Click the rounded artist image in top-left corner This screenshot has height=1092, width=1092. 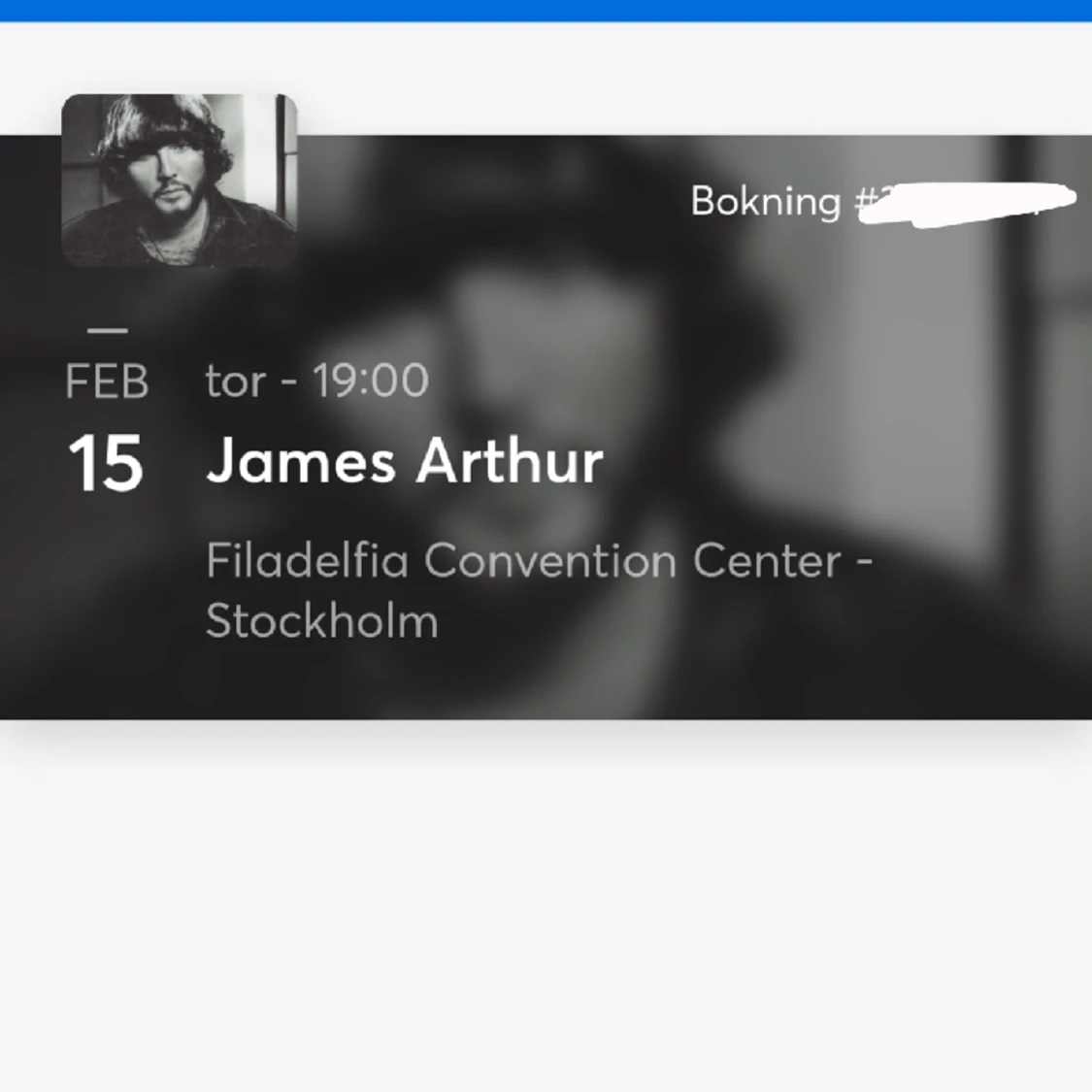(180, 180)
